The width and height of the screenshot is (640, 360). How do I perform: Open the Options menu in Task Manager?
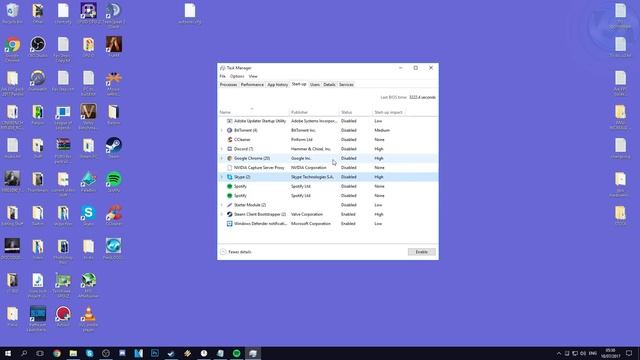(237, 76)
